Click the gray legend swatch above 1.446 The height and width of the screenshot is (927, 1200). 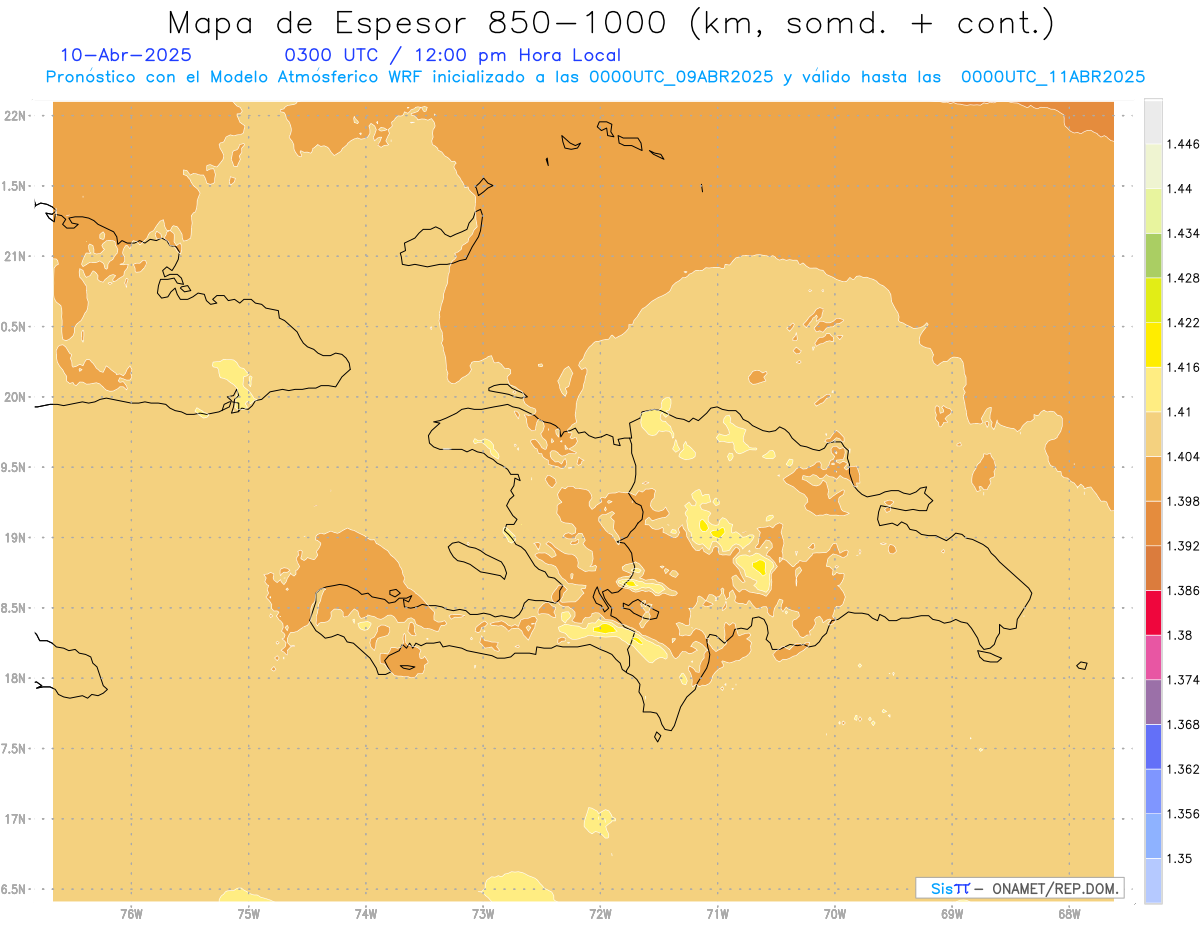1153,121
